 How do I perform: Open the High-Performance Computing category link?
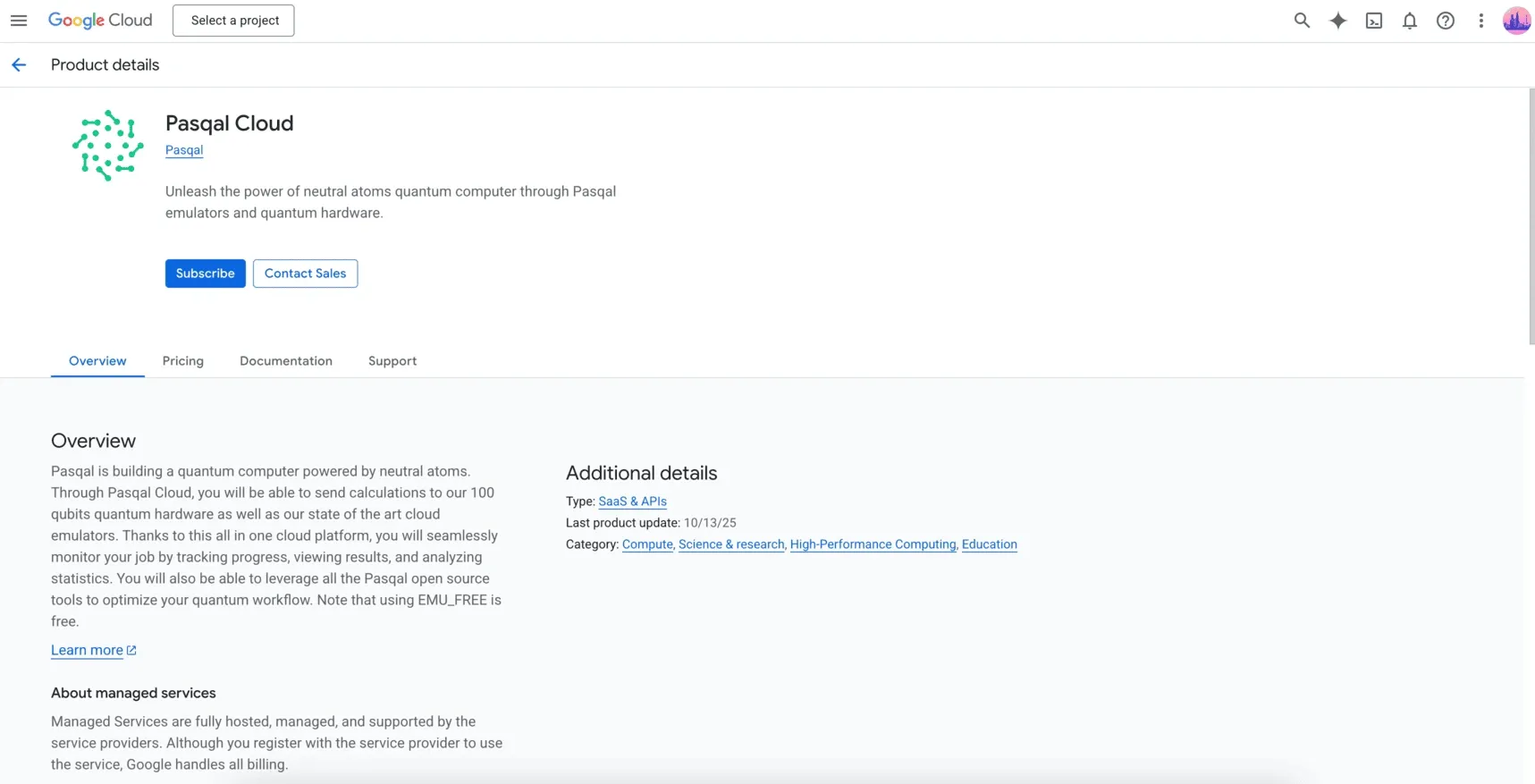click(873, 544)
